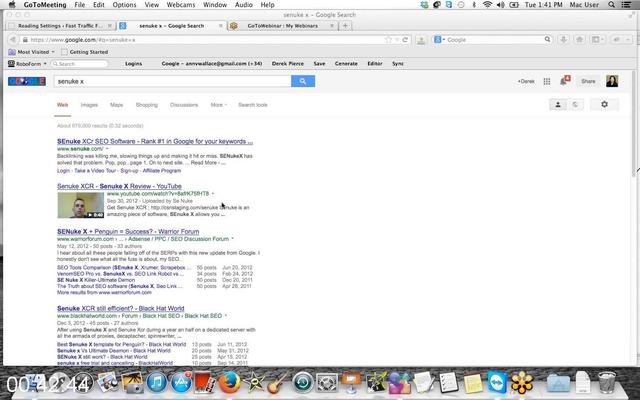Click RoboForm Sync button
640x400 pixels.
[x=398, y=64]
